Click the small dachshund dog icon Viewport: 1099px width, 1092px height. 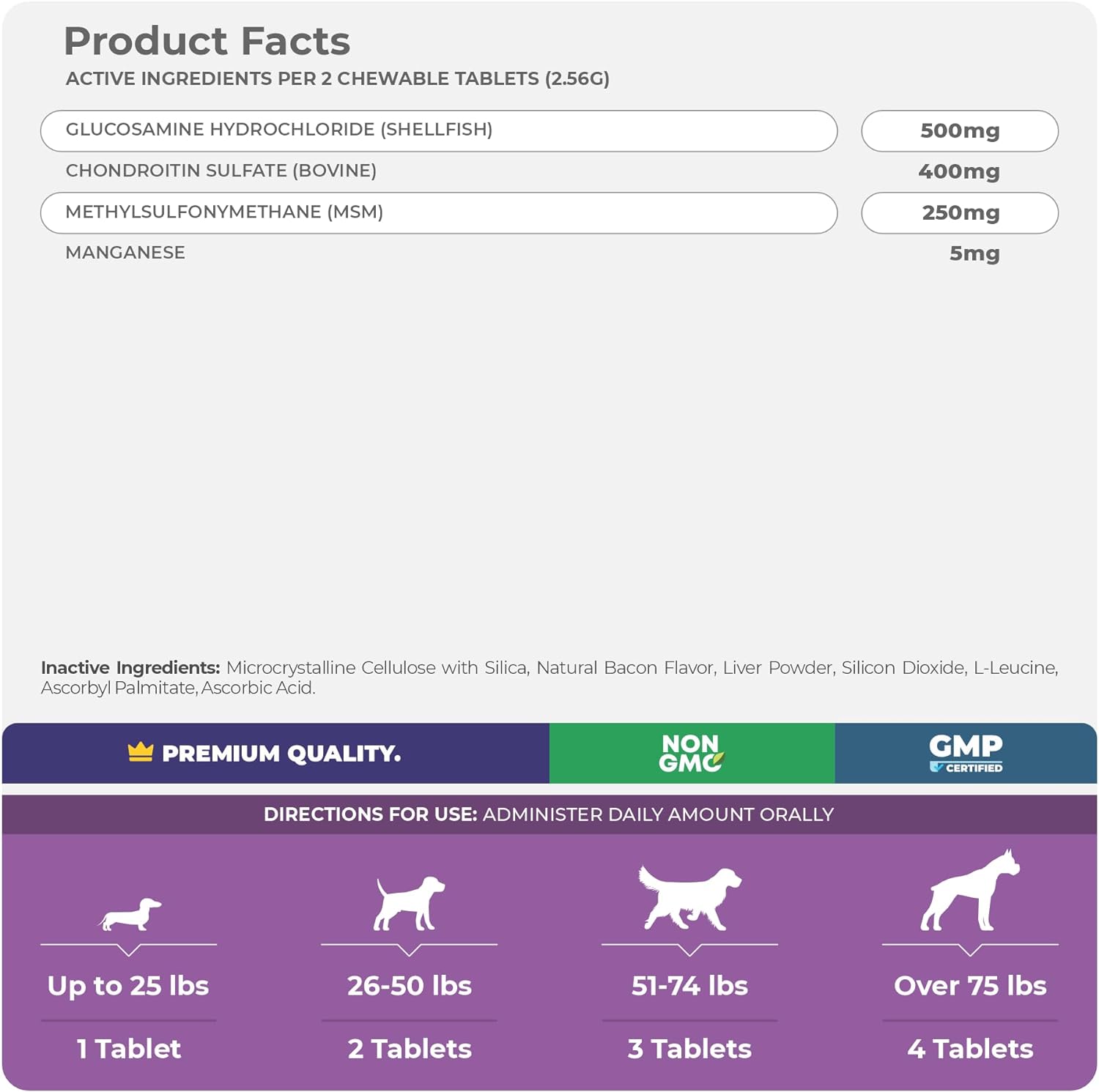pos(130,915)
